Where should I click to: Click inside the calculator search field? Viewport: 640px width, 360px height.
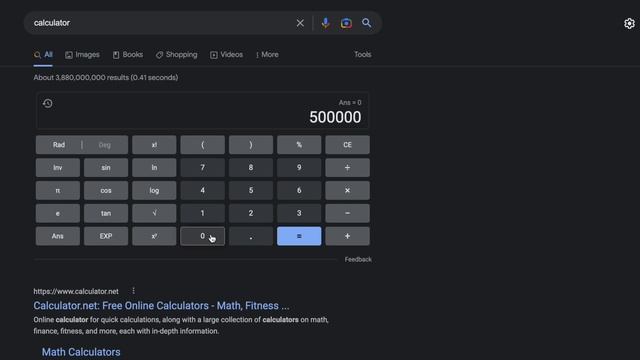click(161, 23)
